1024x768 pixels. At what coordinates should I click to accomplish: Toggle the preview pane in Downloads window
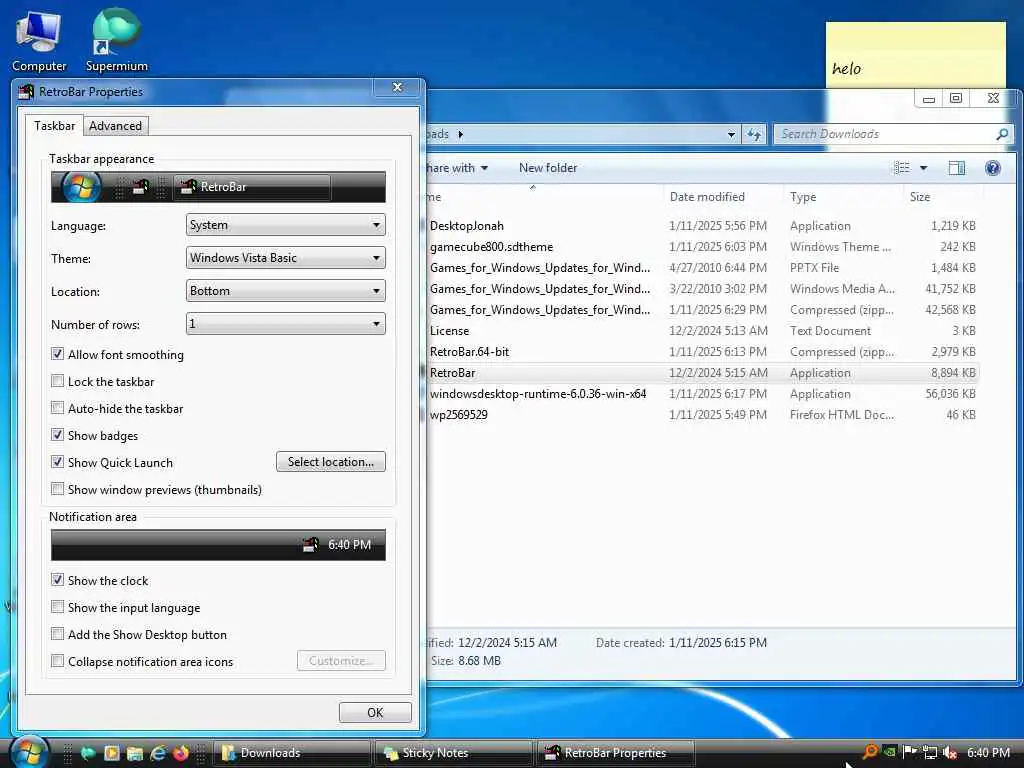point(957,168)
